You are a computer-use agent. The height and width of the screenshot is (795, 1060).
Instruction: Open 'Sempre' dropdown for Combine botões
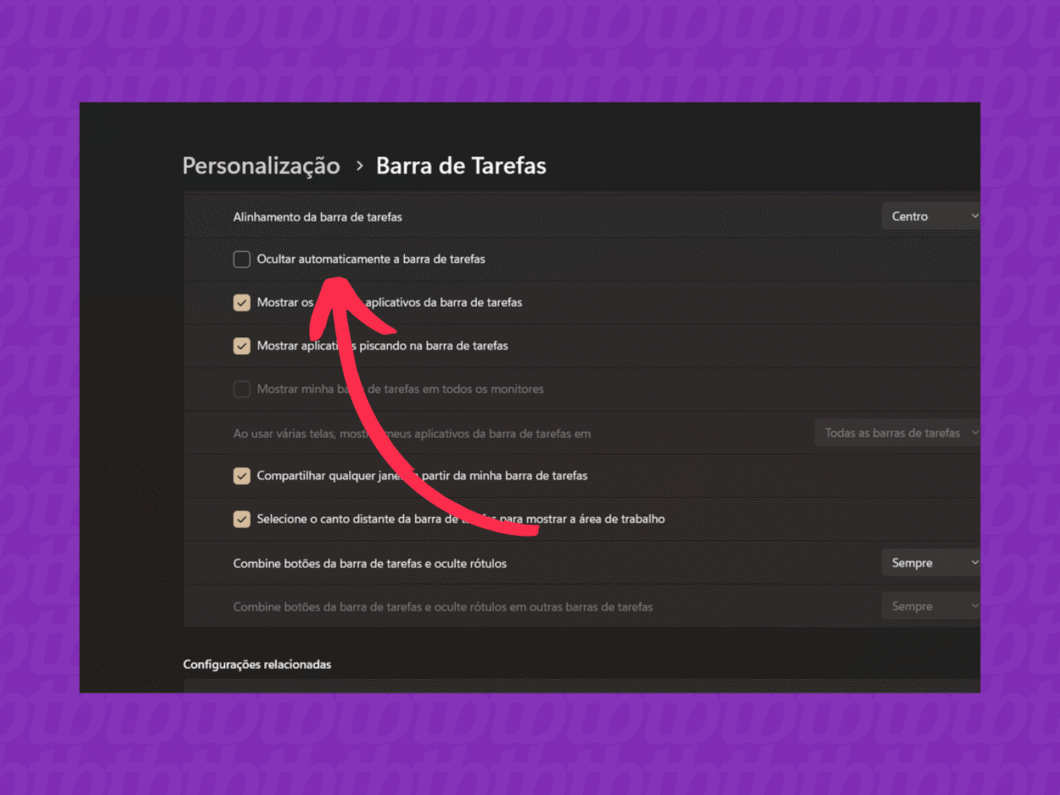click(x=931, y=562)
